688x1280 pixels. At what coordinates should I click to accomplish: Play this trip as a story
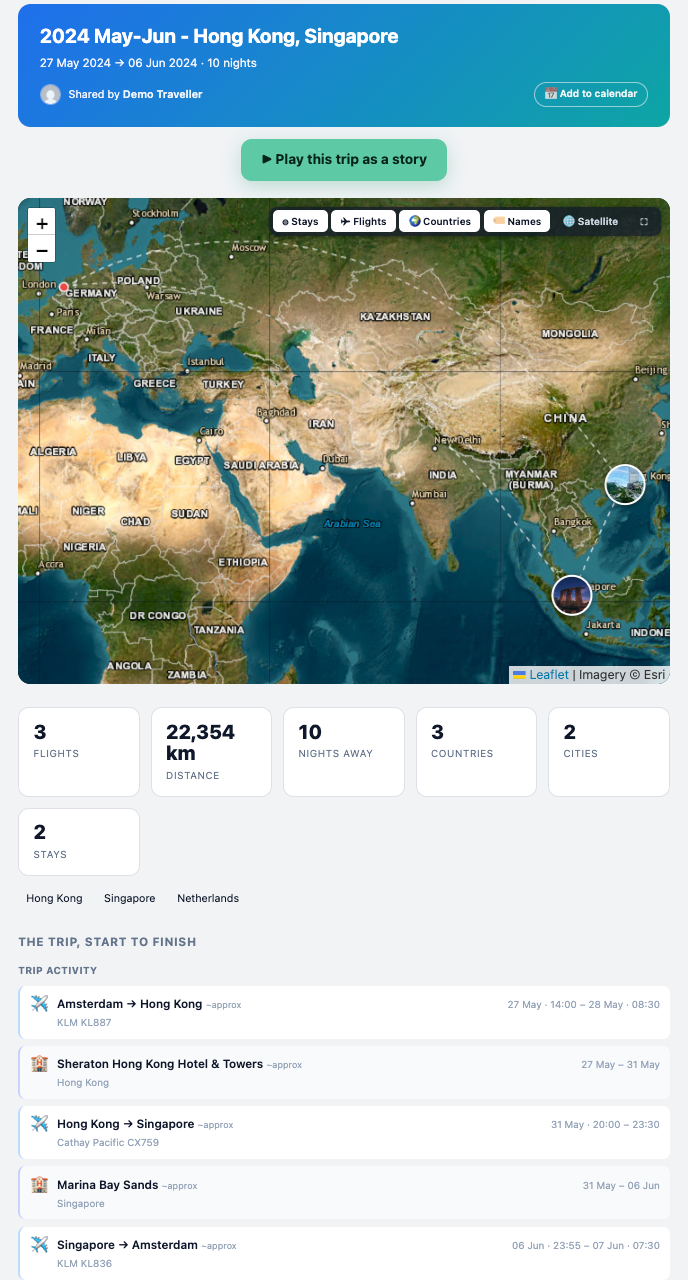(x=344, y=160)
